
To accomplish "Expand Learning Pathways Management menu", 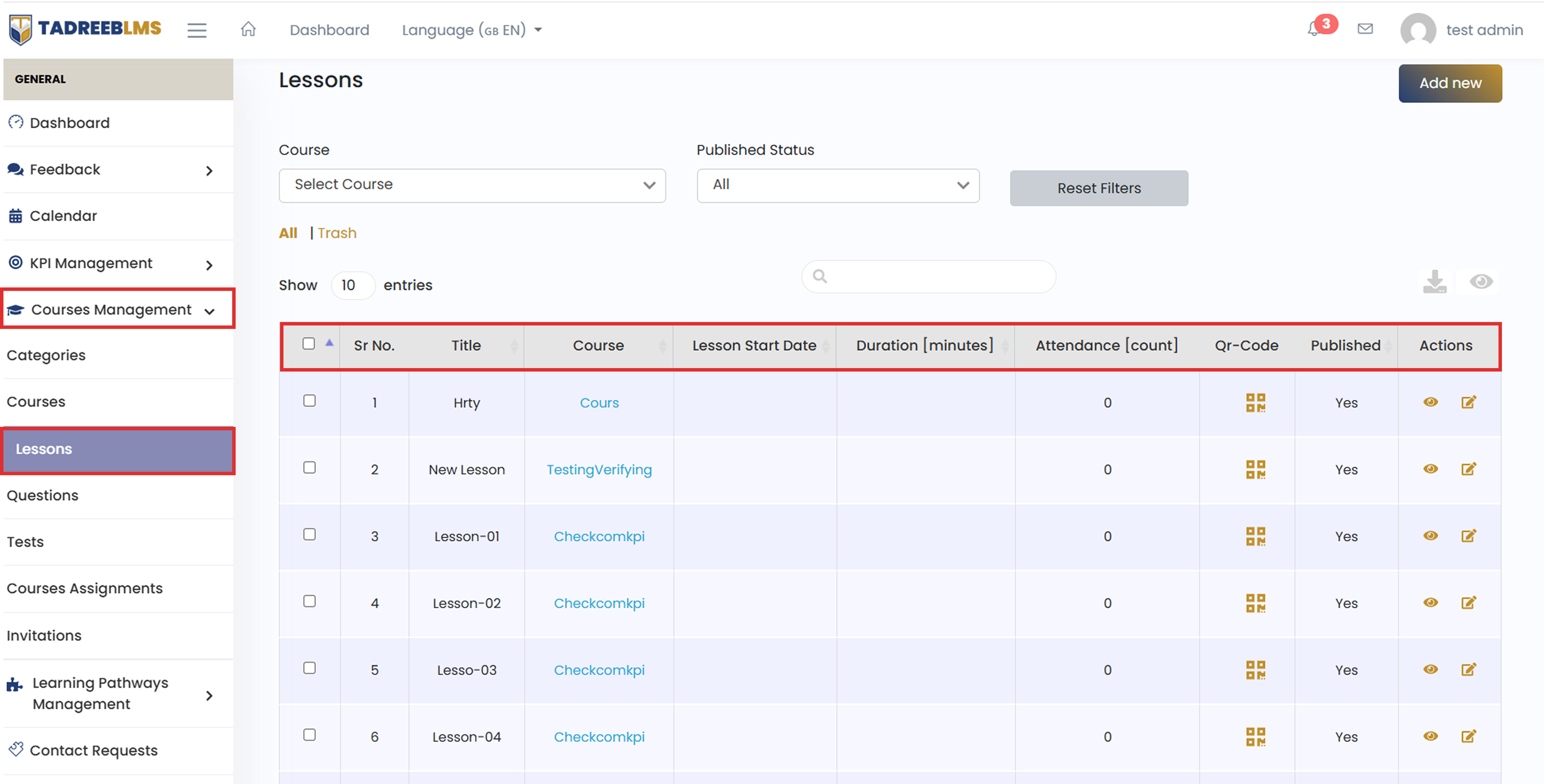I will coord(118,694).
